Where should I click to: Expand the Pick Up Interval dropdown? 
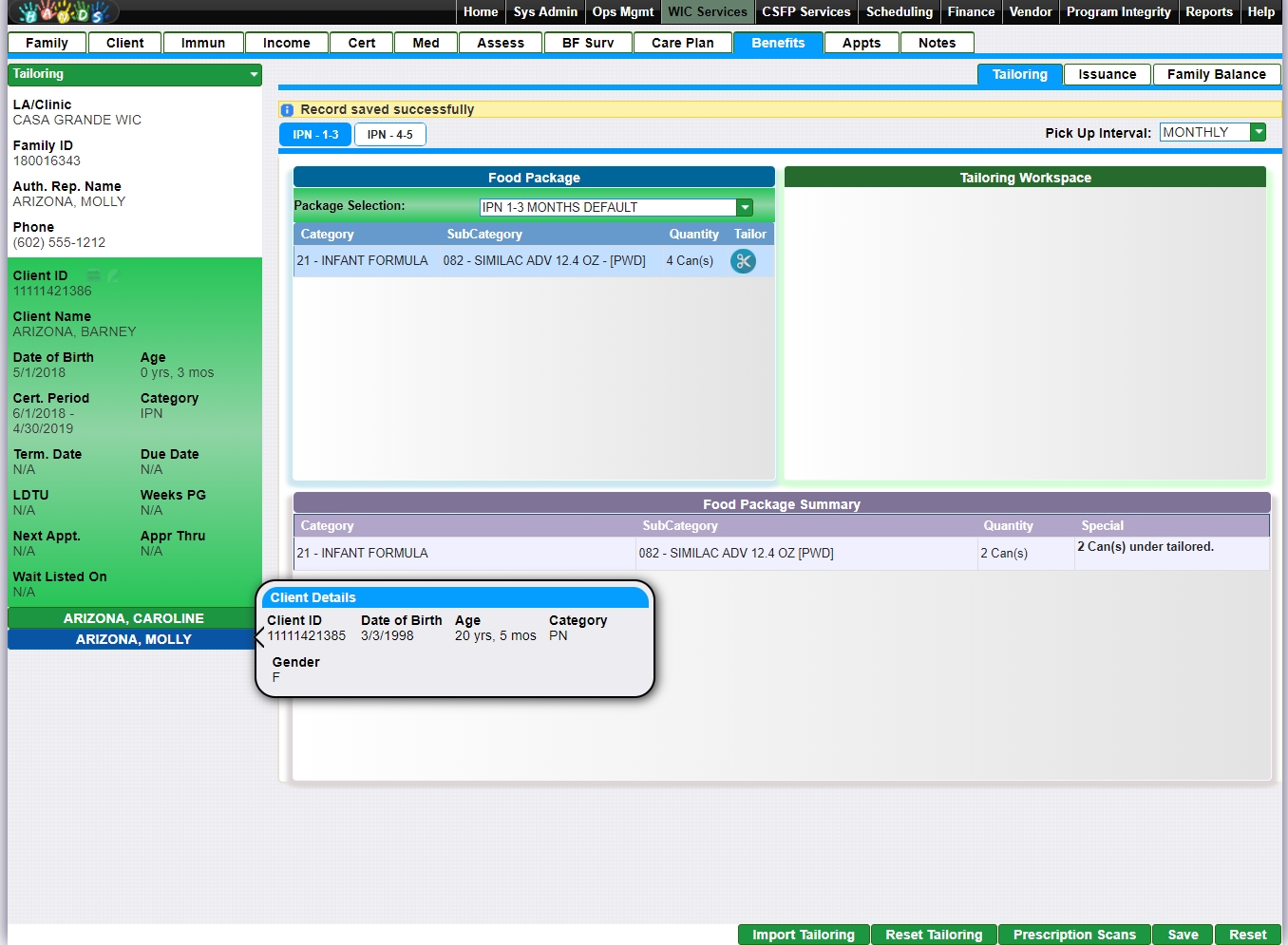pyautogui.click(x=1258, y=132)
